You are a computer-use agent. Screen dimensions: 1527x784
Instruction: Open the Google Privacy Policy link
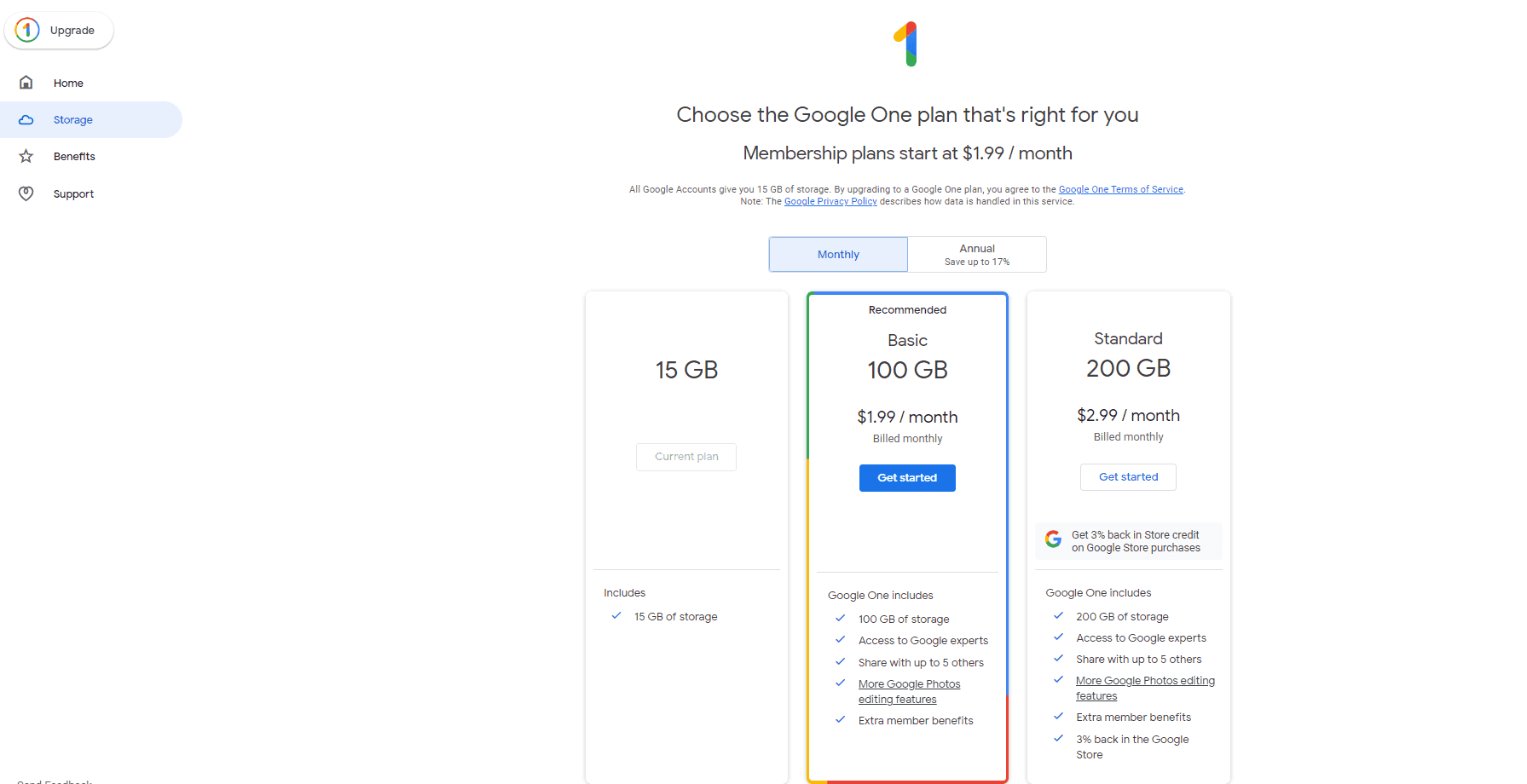coord(830,202)
